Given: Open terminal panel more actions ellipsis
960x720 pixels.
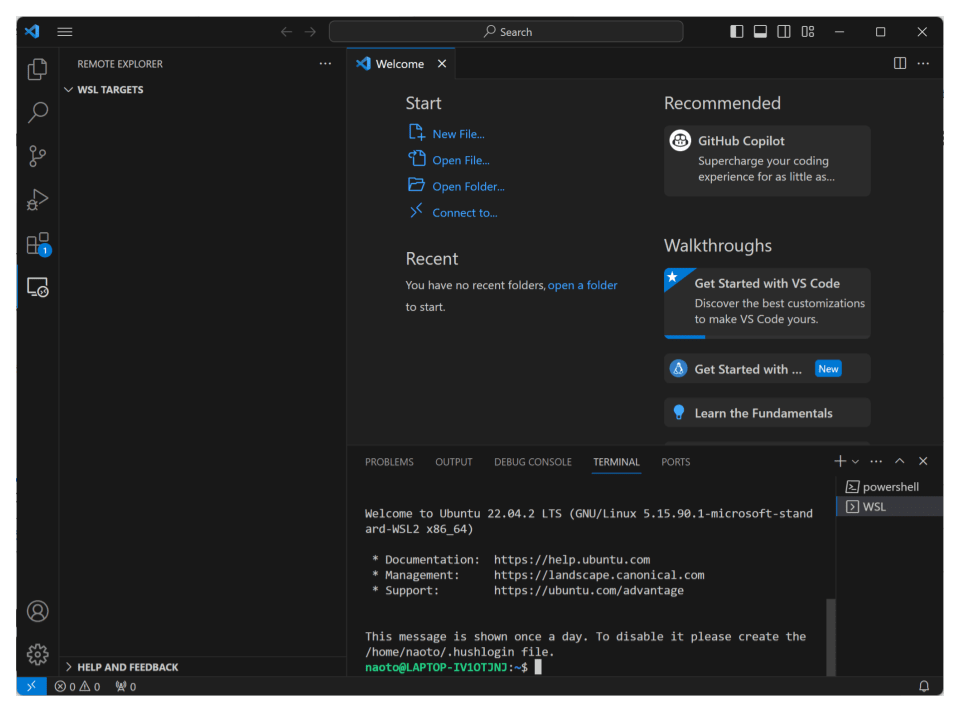Looking at the screenshot, I should pyautogui.click(x=876, y=461).
